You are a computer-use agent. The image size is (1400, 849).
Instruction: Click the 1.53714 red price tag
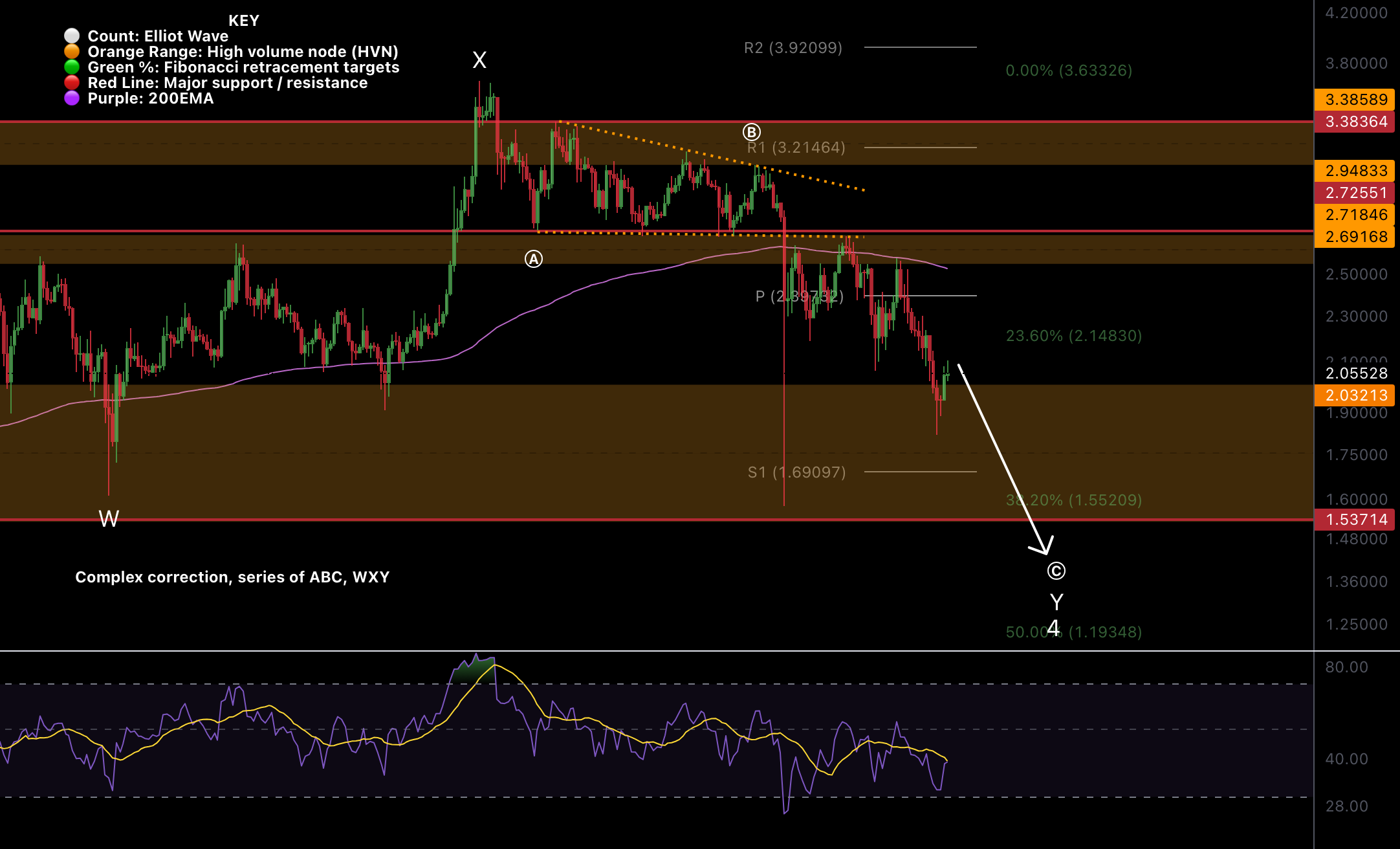coord(1355,520)
